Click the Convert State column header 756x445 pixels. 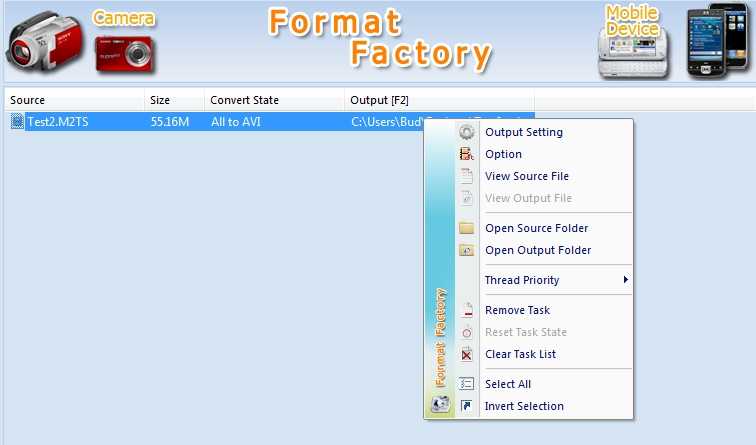274,100
